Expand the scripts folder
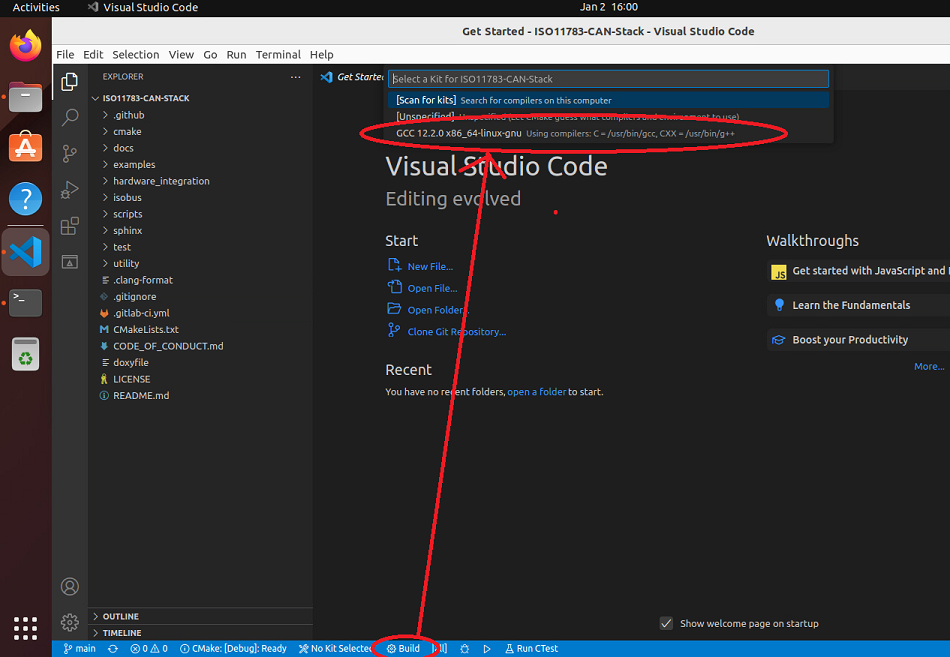The height and width of the screenshot is (657, 950). (x=128, y=214)
